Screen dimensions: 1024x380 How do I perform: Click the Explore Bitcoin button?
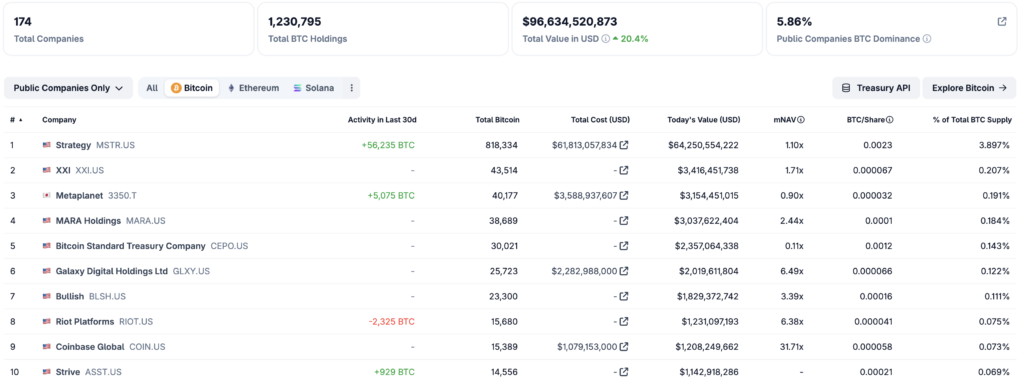(x=970, y=87)
